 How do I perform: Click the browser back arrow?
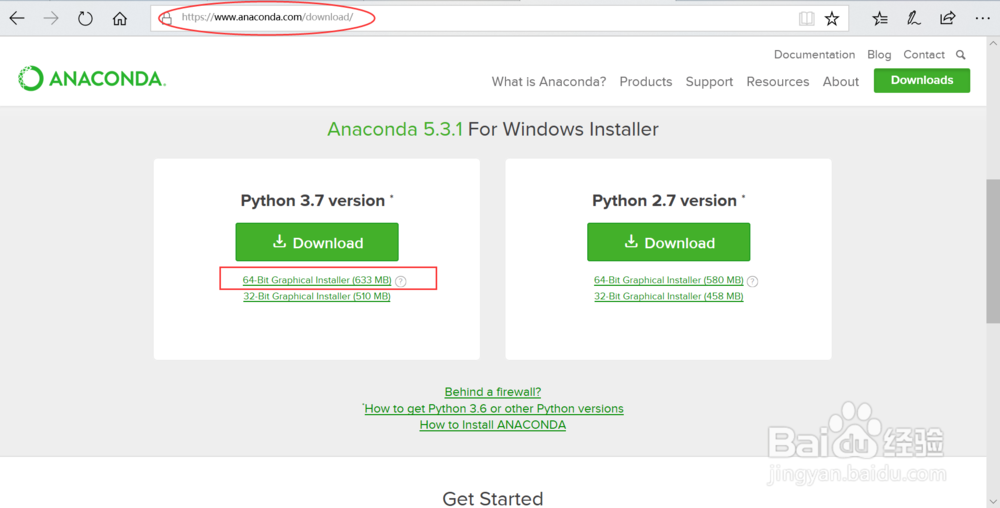click(x=17, y=18)
